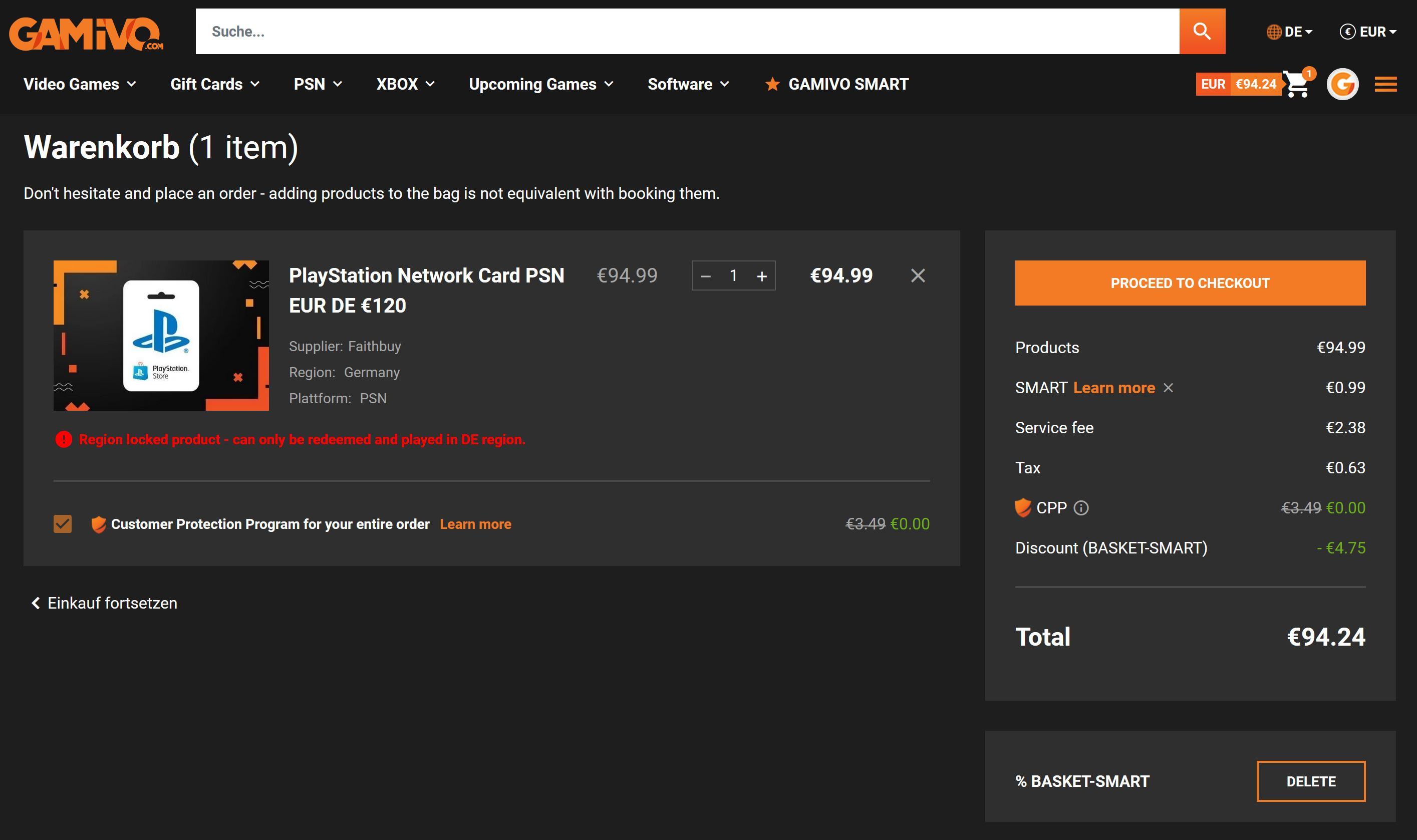This screenshot has width=1417, height=840.
Task: Open the hamburger menu icon
Action: point(1385,84)
